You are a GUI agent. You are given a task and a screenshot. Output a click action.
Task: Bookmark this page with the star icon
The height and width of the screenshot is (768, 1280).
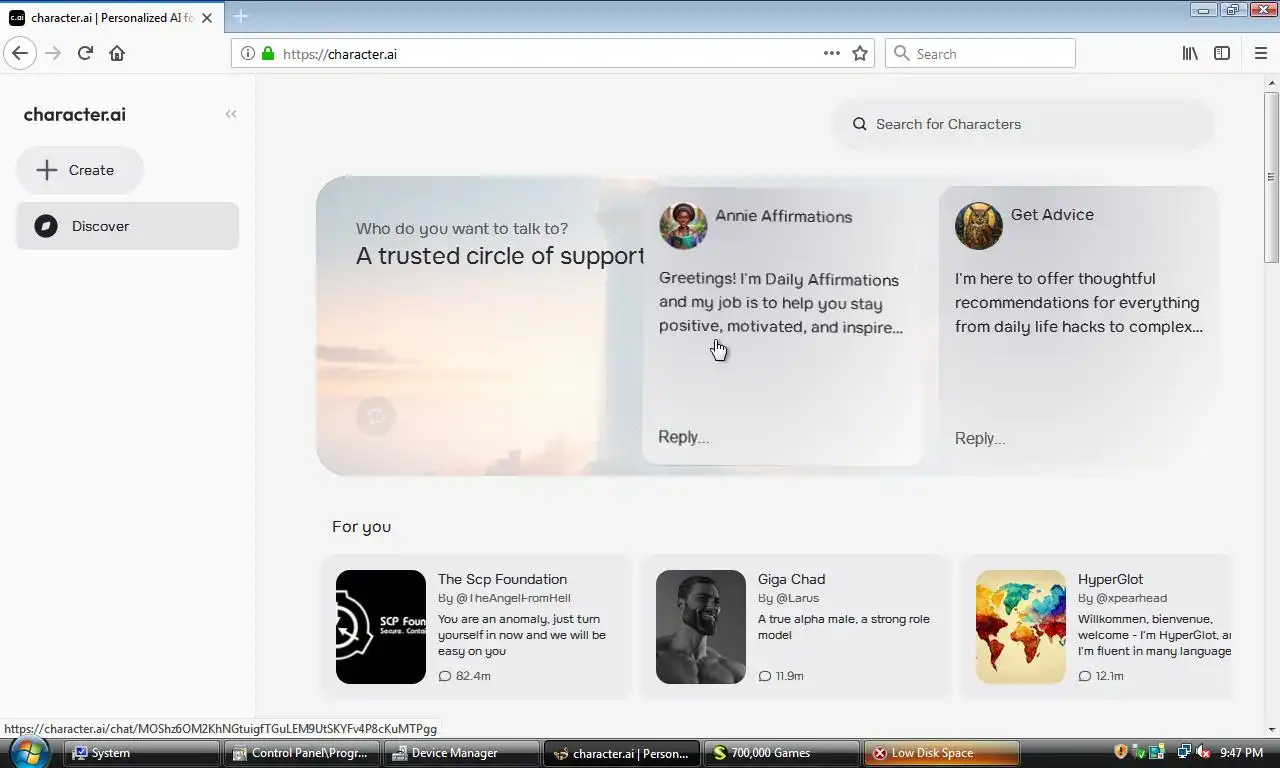tap(860, 53)
